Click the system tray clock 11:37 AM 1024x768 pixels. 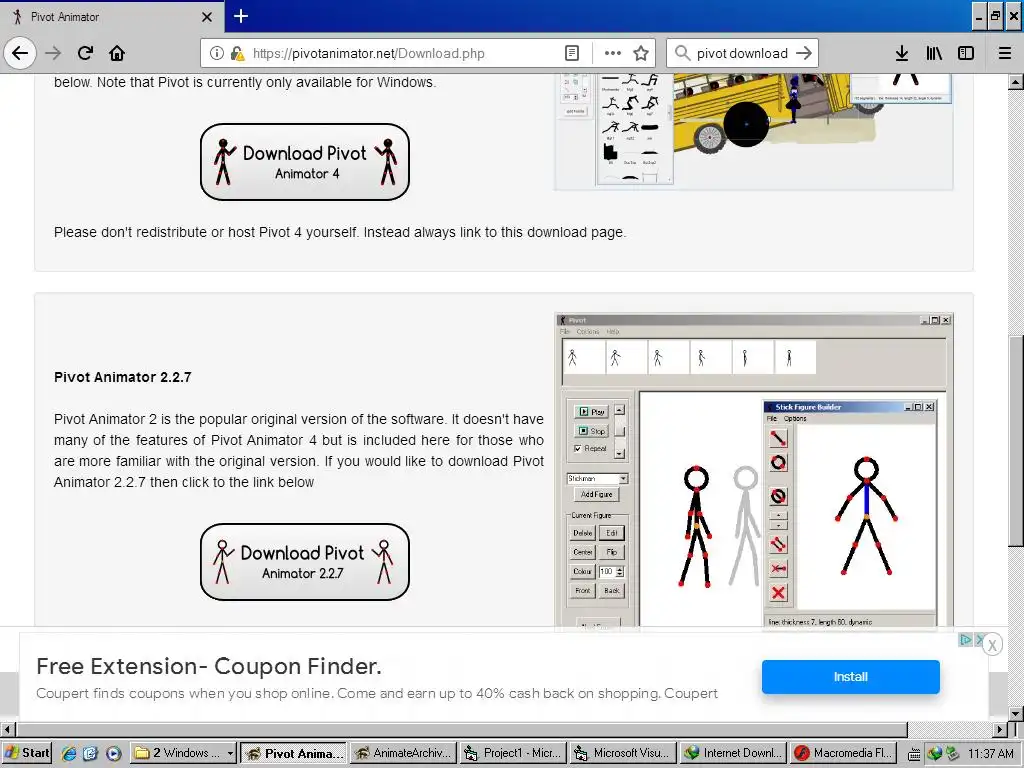pyautogui.click(x=990, y=754)
